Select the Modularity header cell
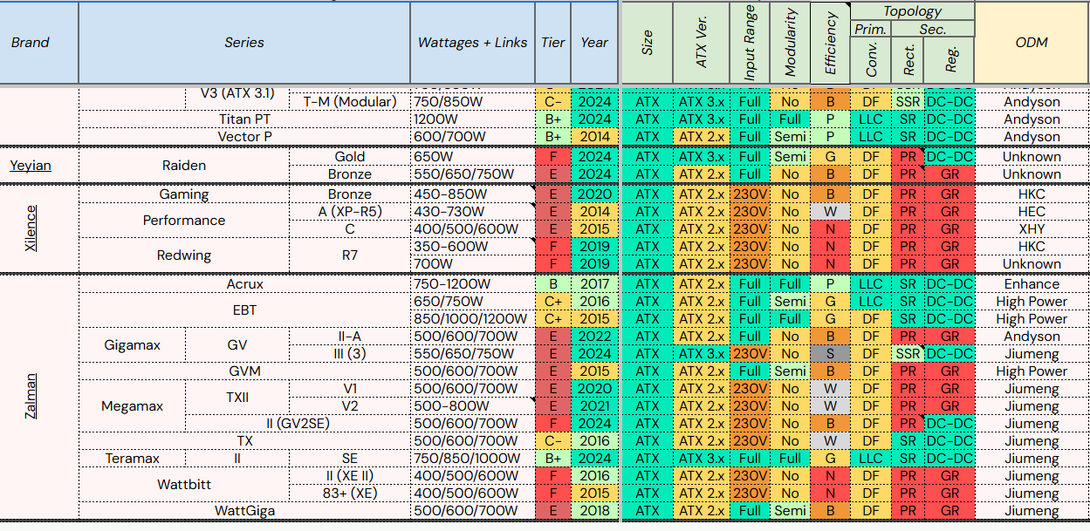Viewport: 1090px width, 531px height. (x=790, y=43)
